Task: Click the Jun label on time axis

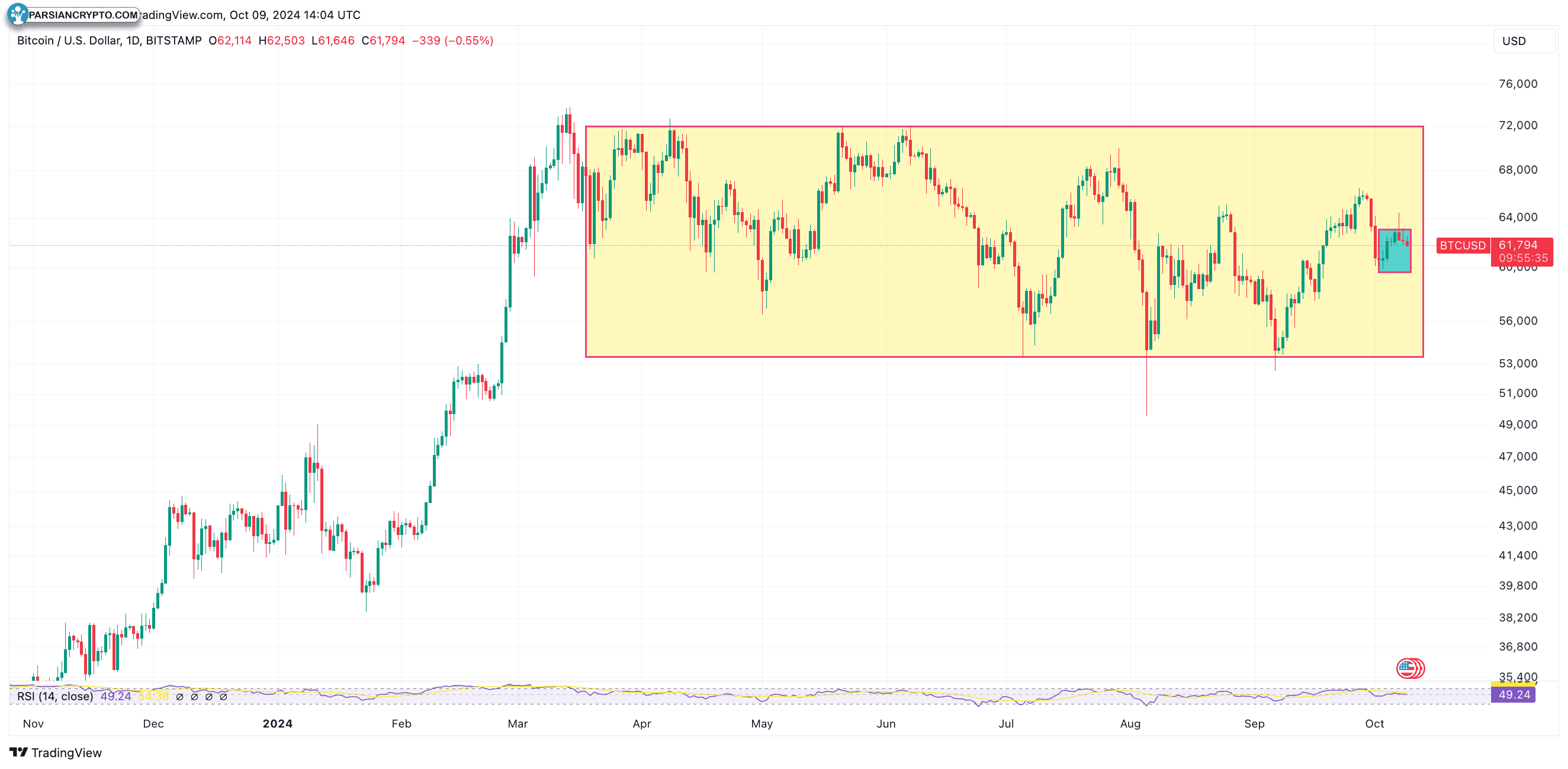Action: click(886, 723)
